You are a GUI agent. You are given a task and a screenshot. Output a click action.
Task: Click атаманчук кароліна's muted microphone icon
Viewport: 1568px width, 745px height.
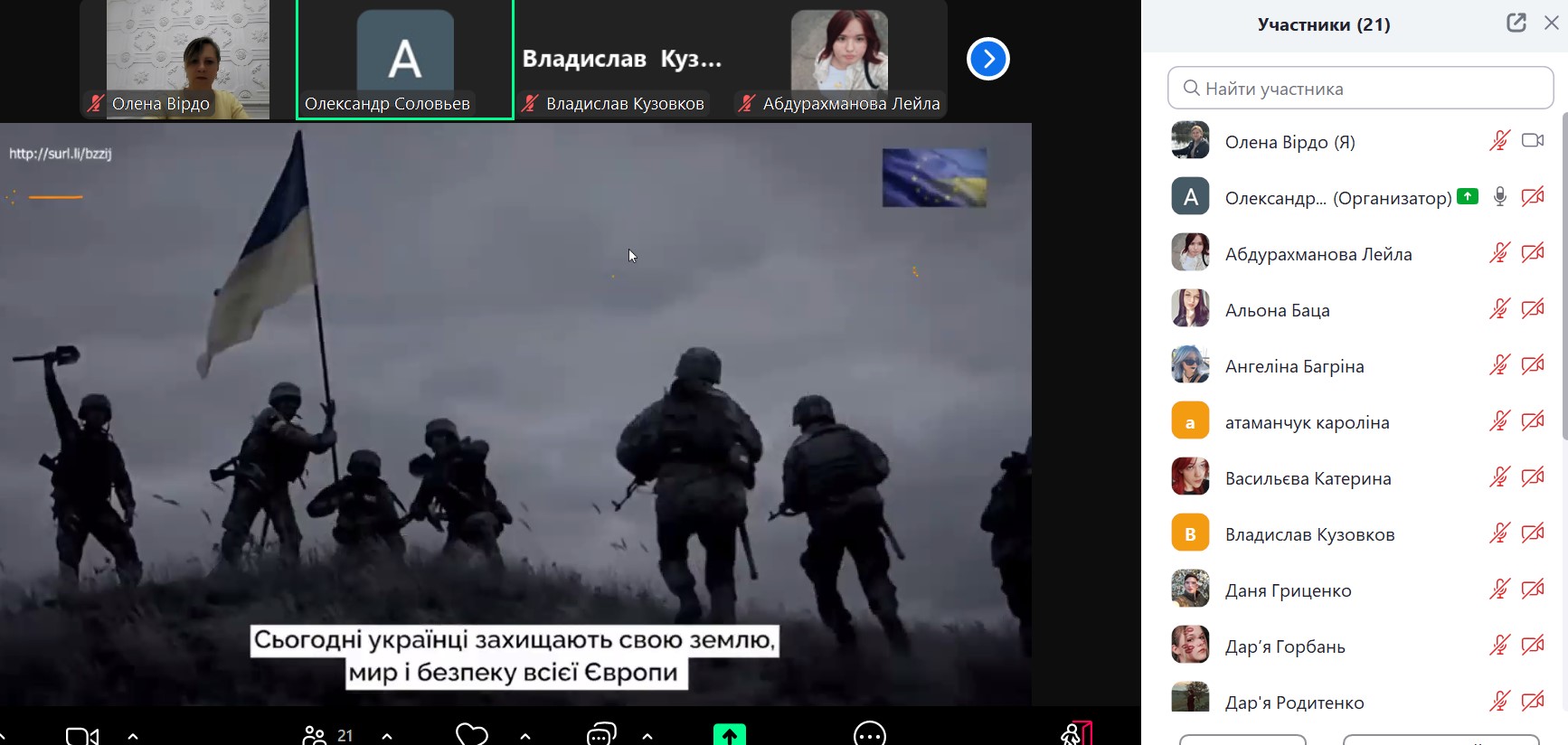click(1500, 420)
